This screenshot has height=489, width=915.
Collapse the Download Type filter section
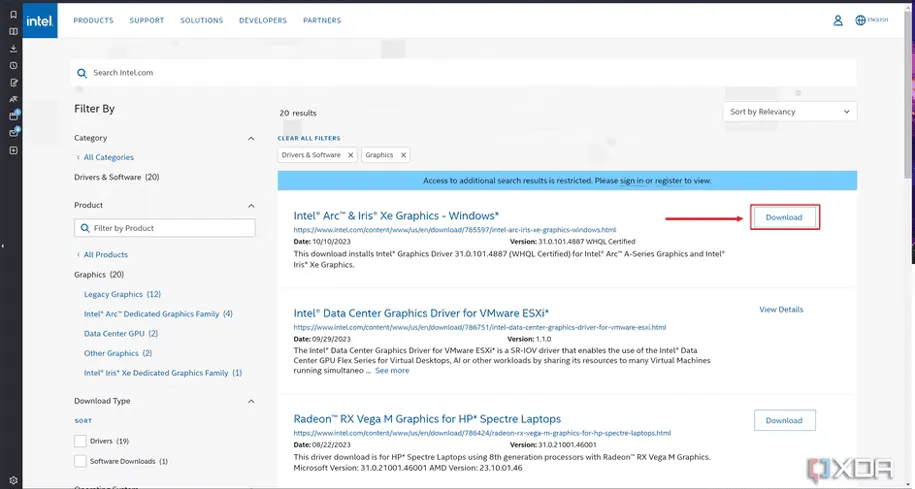tap(251, 401)
